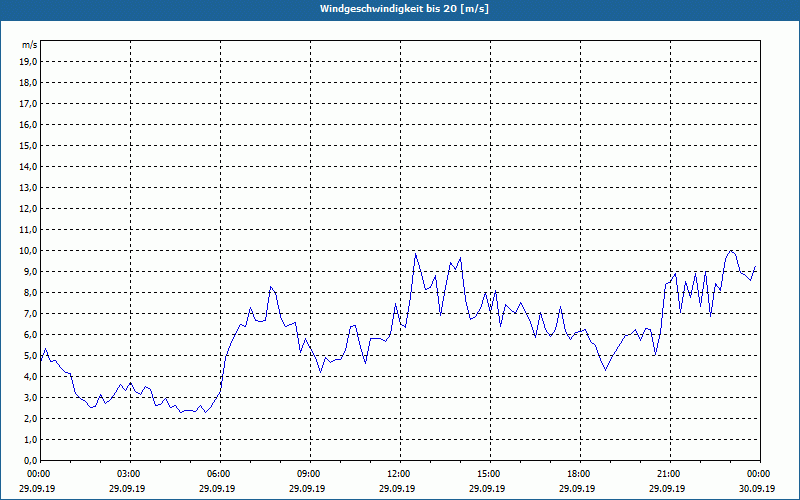The height and width of the screenshot is (500, 800).
Task: Click the 03:00 time axis label
Action: (x=130, y=474)
